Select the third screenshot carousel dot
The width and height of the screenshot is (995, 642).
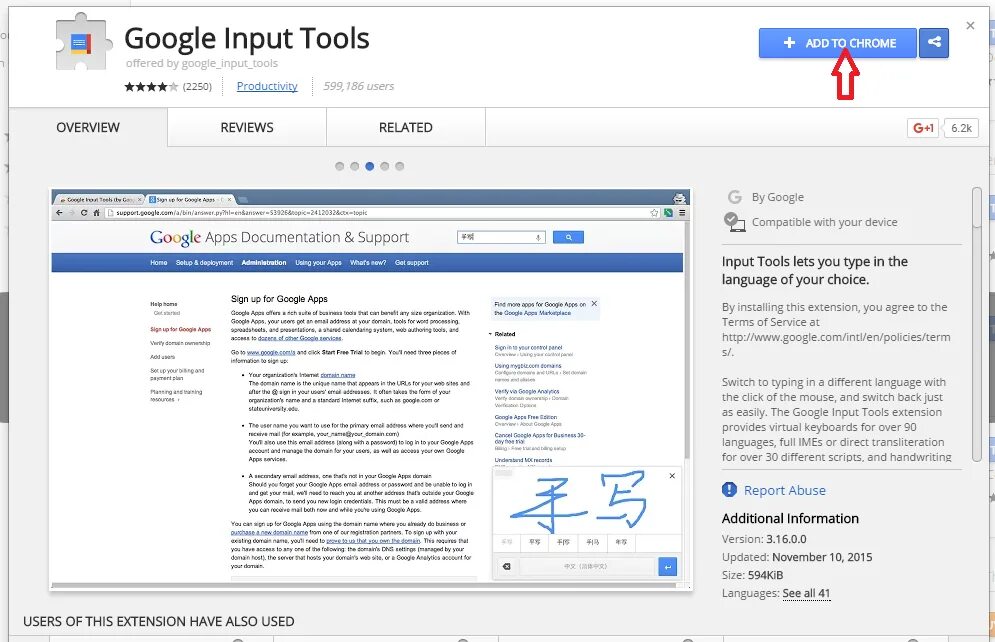coord(369,166)
